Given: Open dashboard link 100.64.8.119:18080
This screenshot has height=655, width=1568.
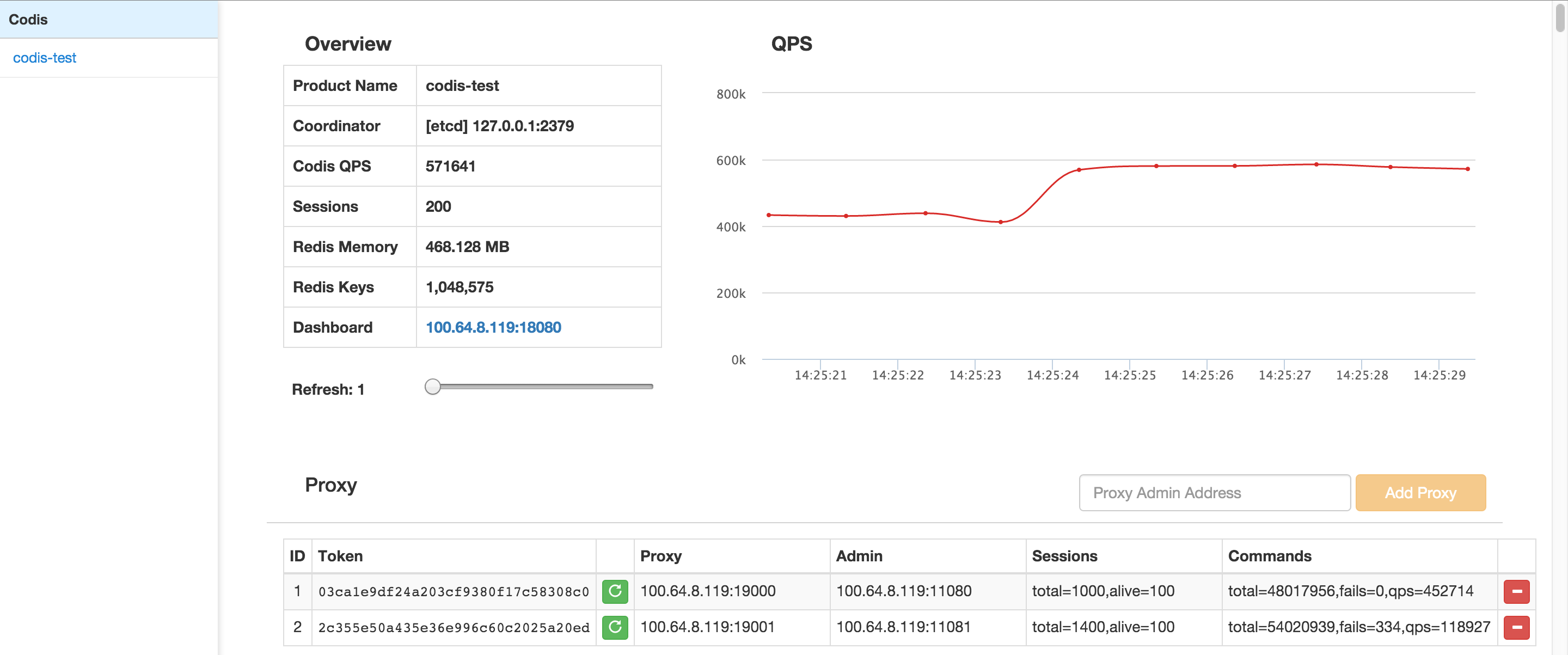Looking at the screenshot, I should click(x=493, y=328).
